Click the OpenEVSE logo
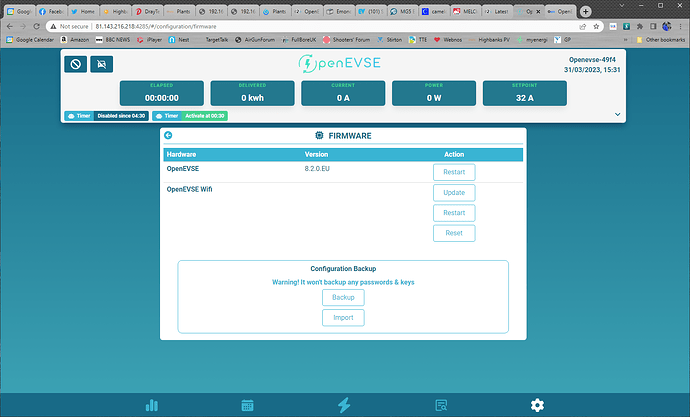 point(339,63)
